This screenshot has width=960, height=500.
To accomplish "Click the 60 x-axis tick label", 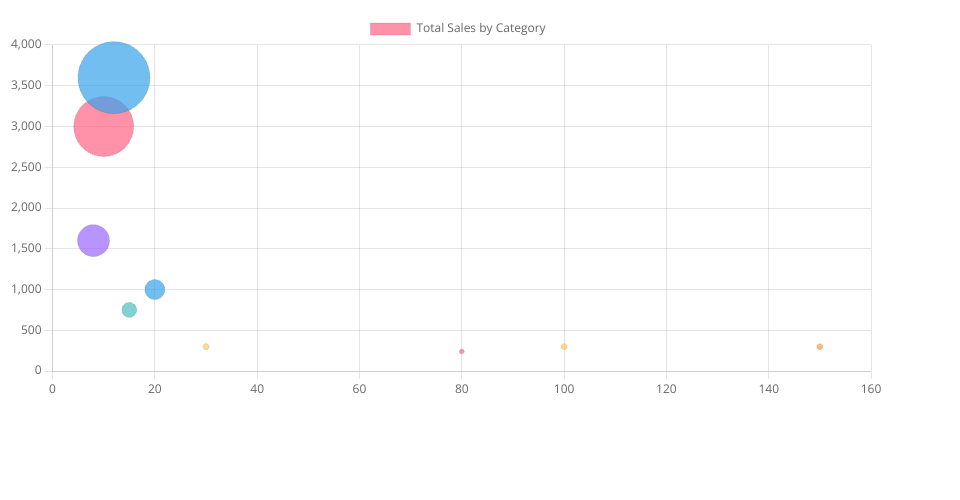I will pos(359,389).
